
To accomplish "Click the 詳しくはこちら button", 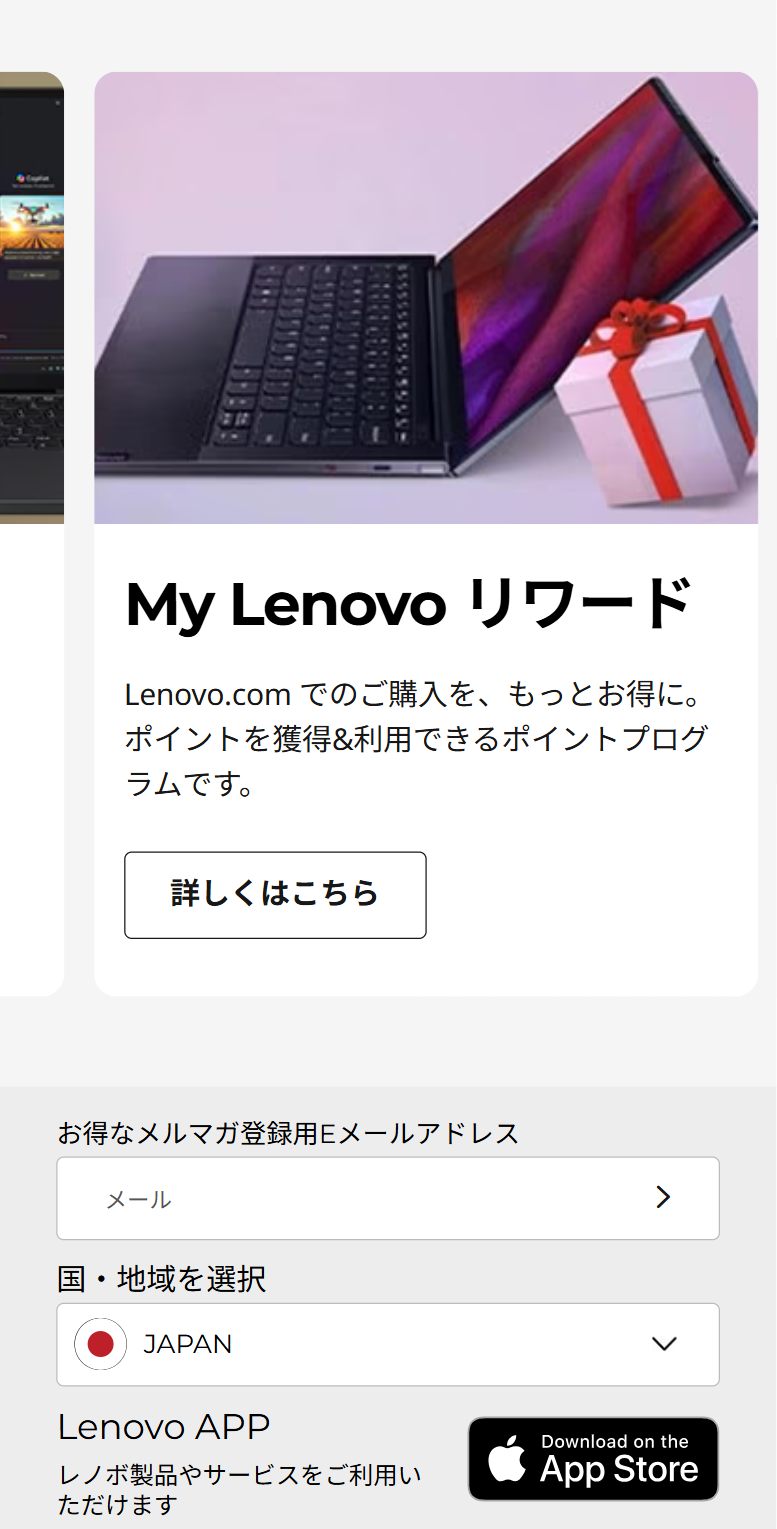I will [275, 895].
